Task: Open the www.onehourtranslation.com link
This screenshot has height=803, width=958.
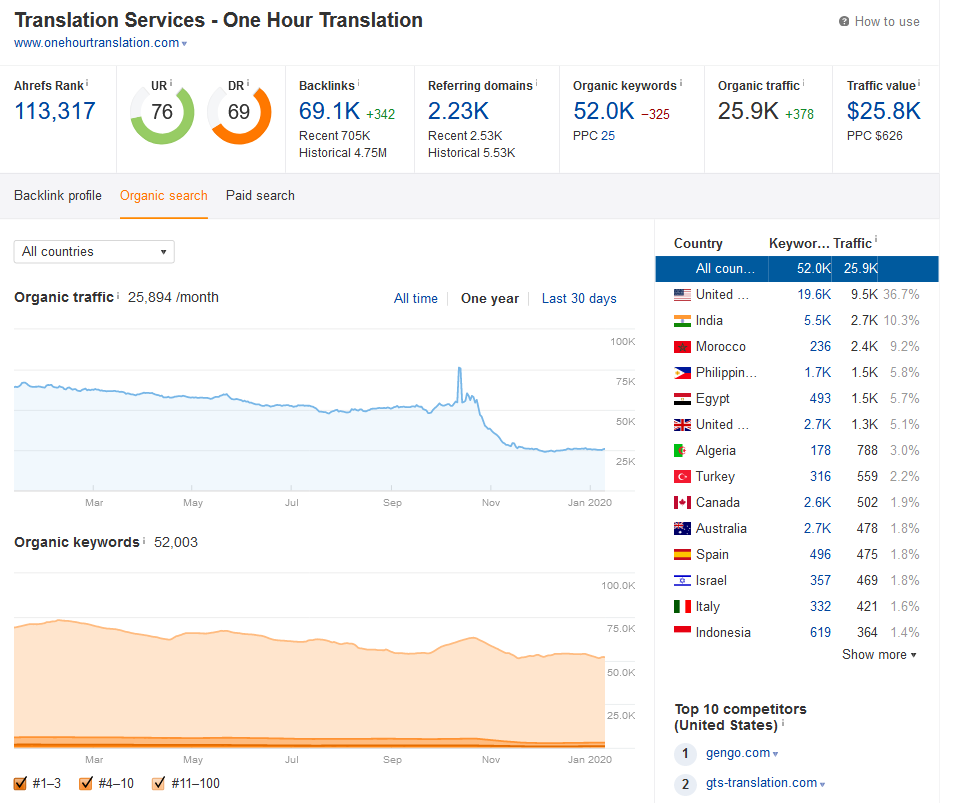Action: click(x=97, y=43)
